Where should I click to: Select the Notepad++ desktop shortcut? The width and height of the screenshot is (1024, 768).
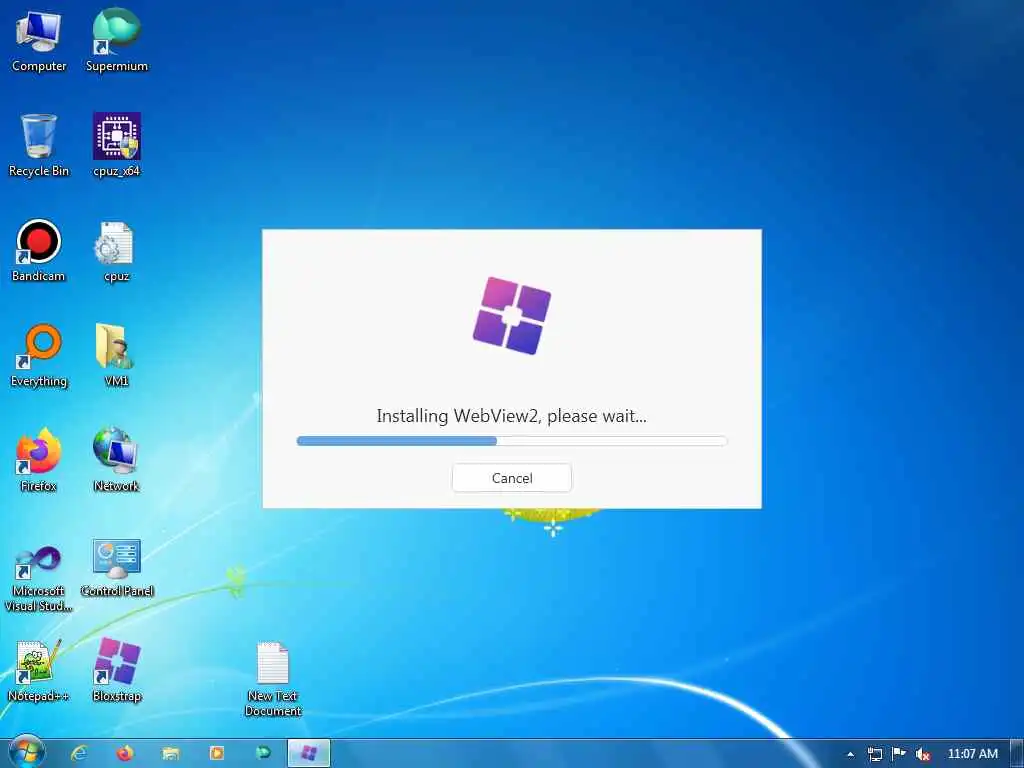pos(39,671)
